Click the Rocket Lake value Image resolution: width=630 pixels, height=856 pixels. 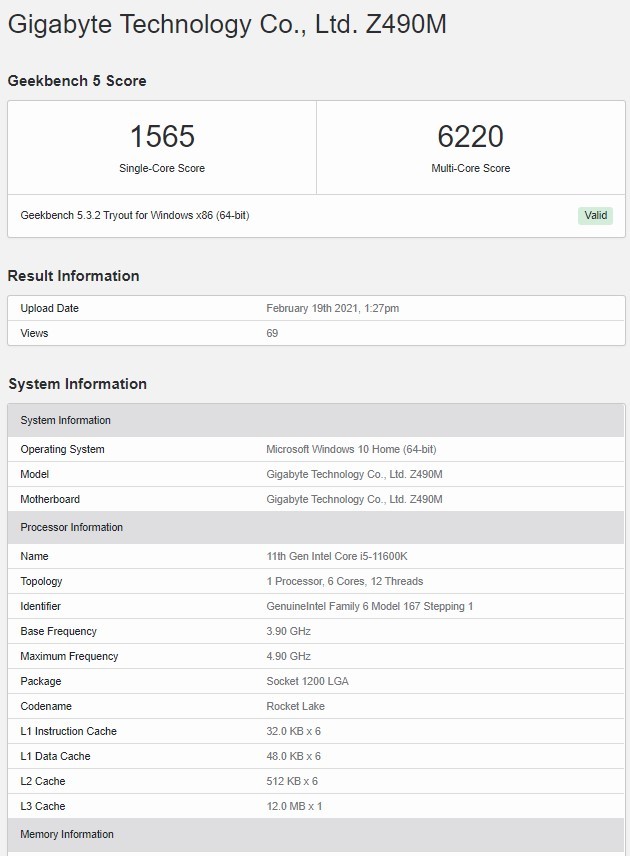pos(295,706)
